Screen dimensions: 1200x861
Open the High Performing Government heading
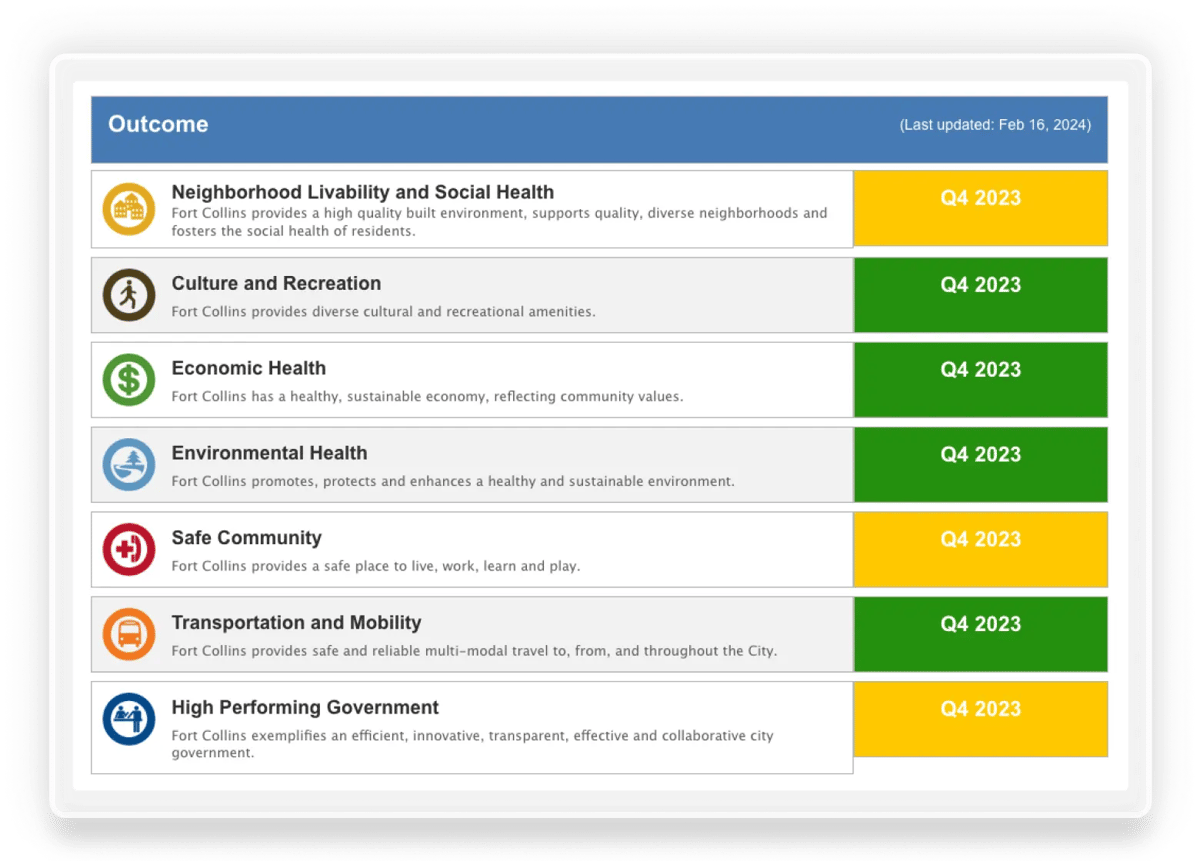pyautogui.click(x=305, y=708)
